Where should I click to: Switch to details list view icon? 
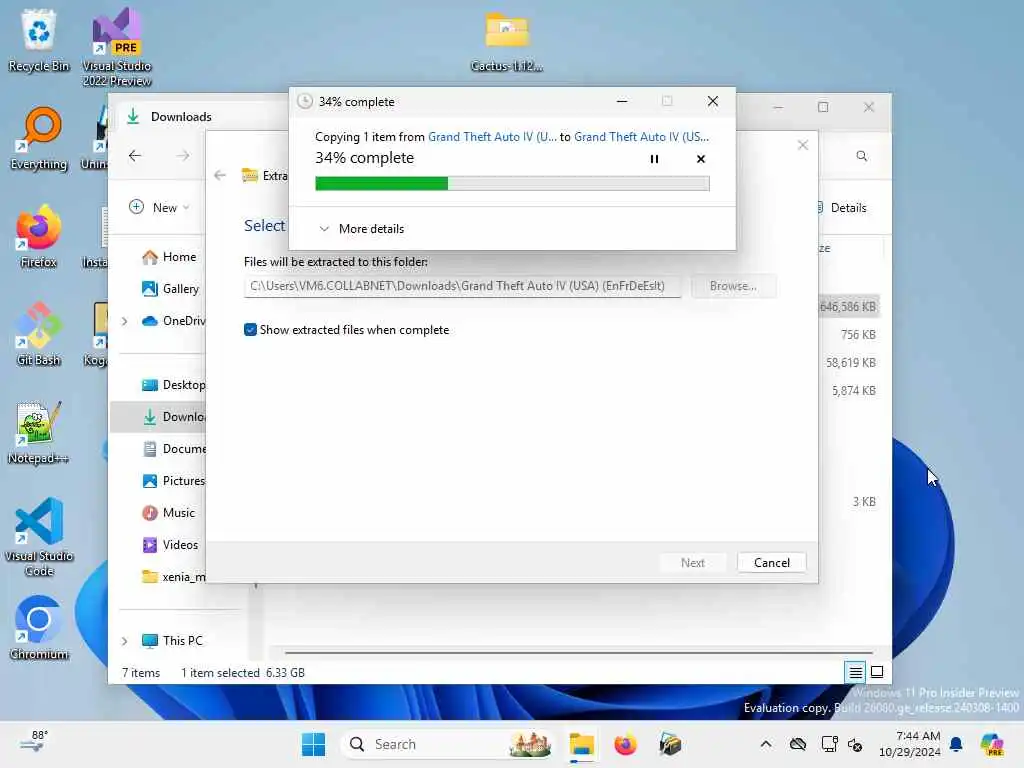click(856, 672)
